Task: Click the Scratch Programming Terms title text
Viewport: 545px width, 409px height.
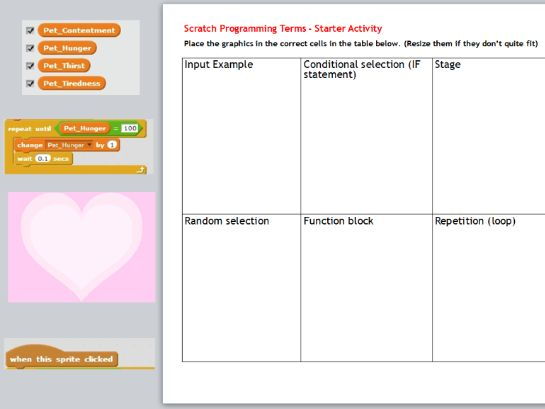Action: pos(283,28)
